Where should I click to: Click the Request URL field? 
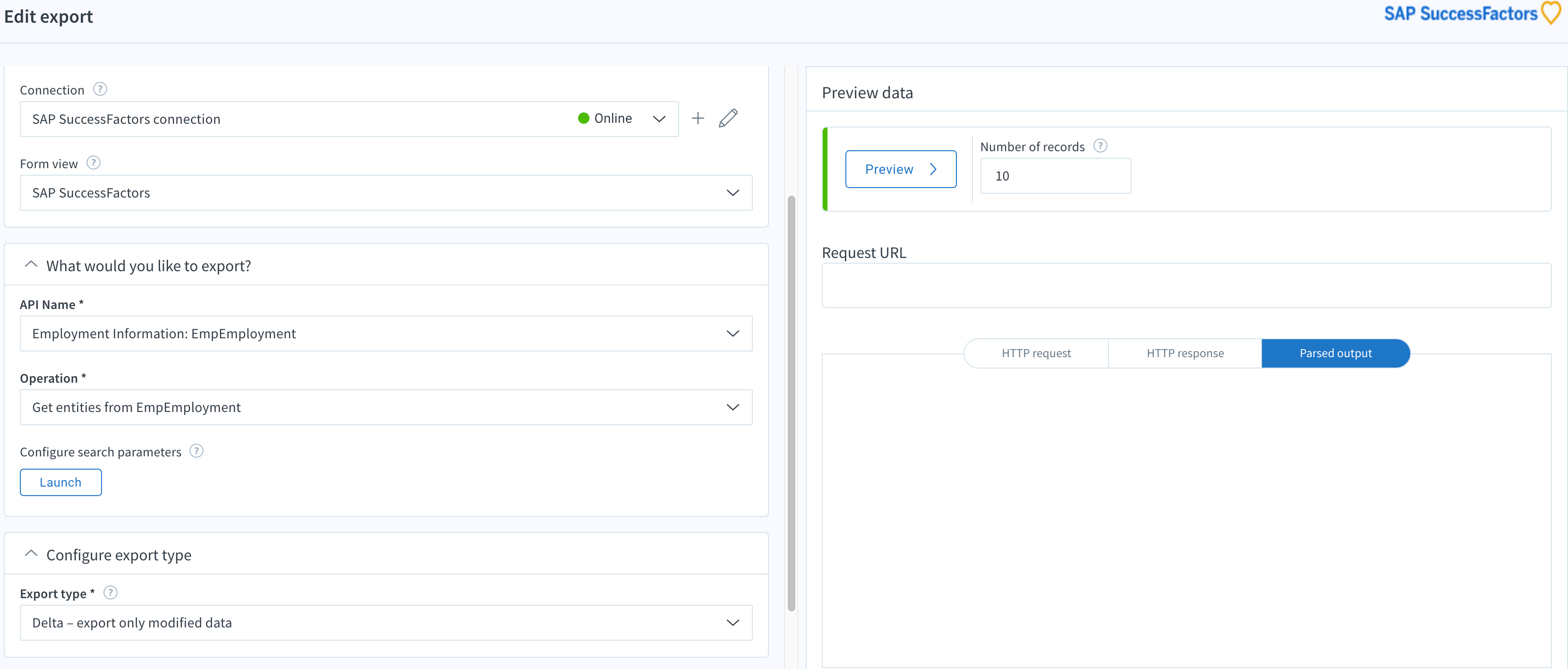[1186, 285]
